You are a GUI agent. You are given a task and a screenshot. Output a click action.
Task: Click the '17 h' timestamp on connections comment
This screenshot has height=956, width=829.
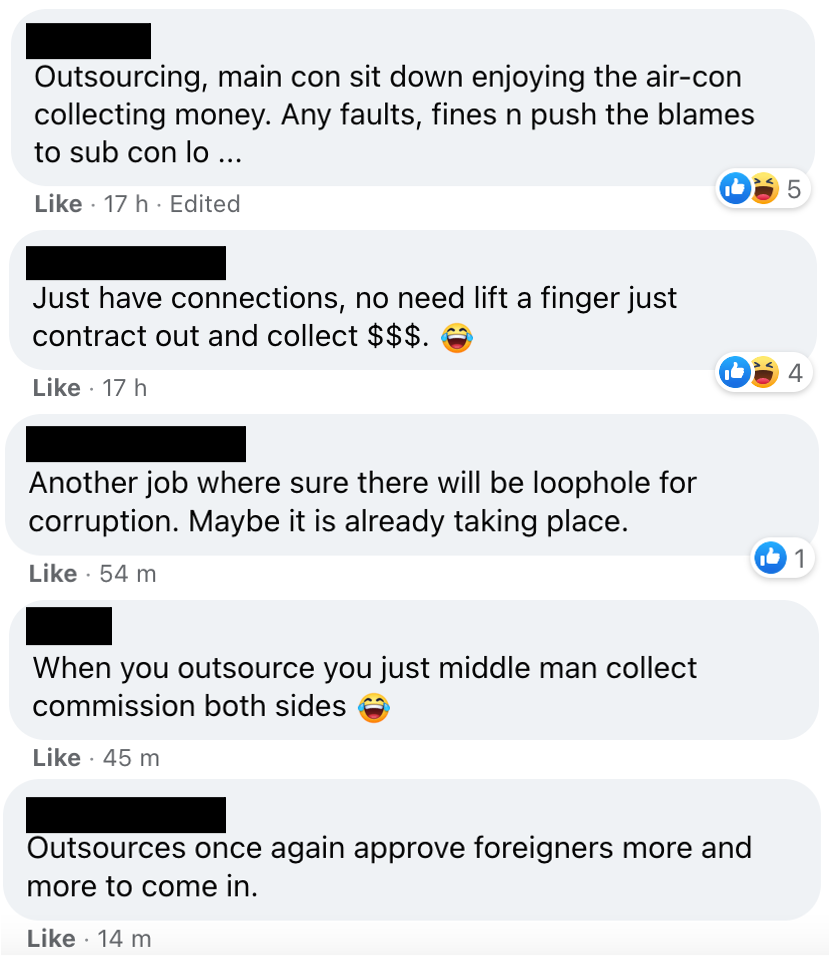(124, 388)
